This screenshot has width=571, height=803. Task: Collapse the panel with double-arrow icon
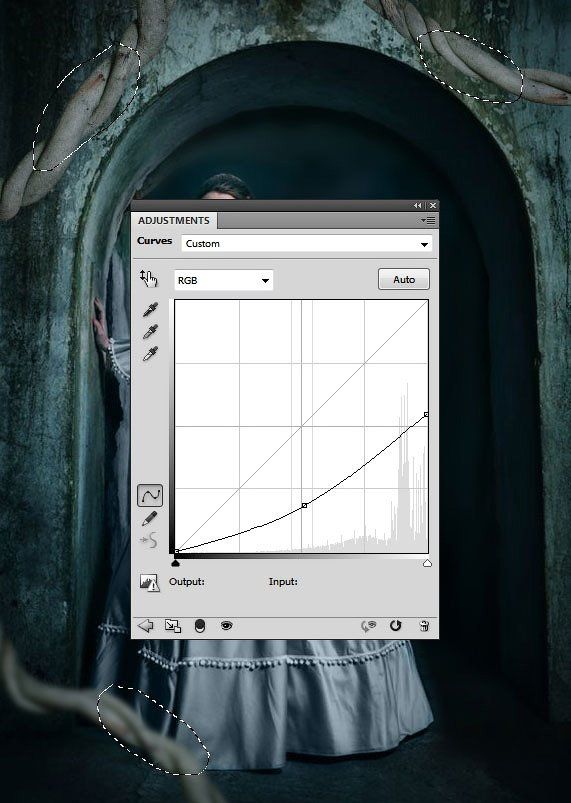pyautogui.click(x=418, y=205)
